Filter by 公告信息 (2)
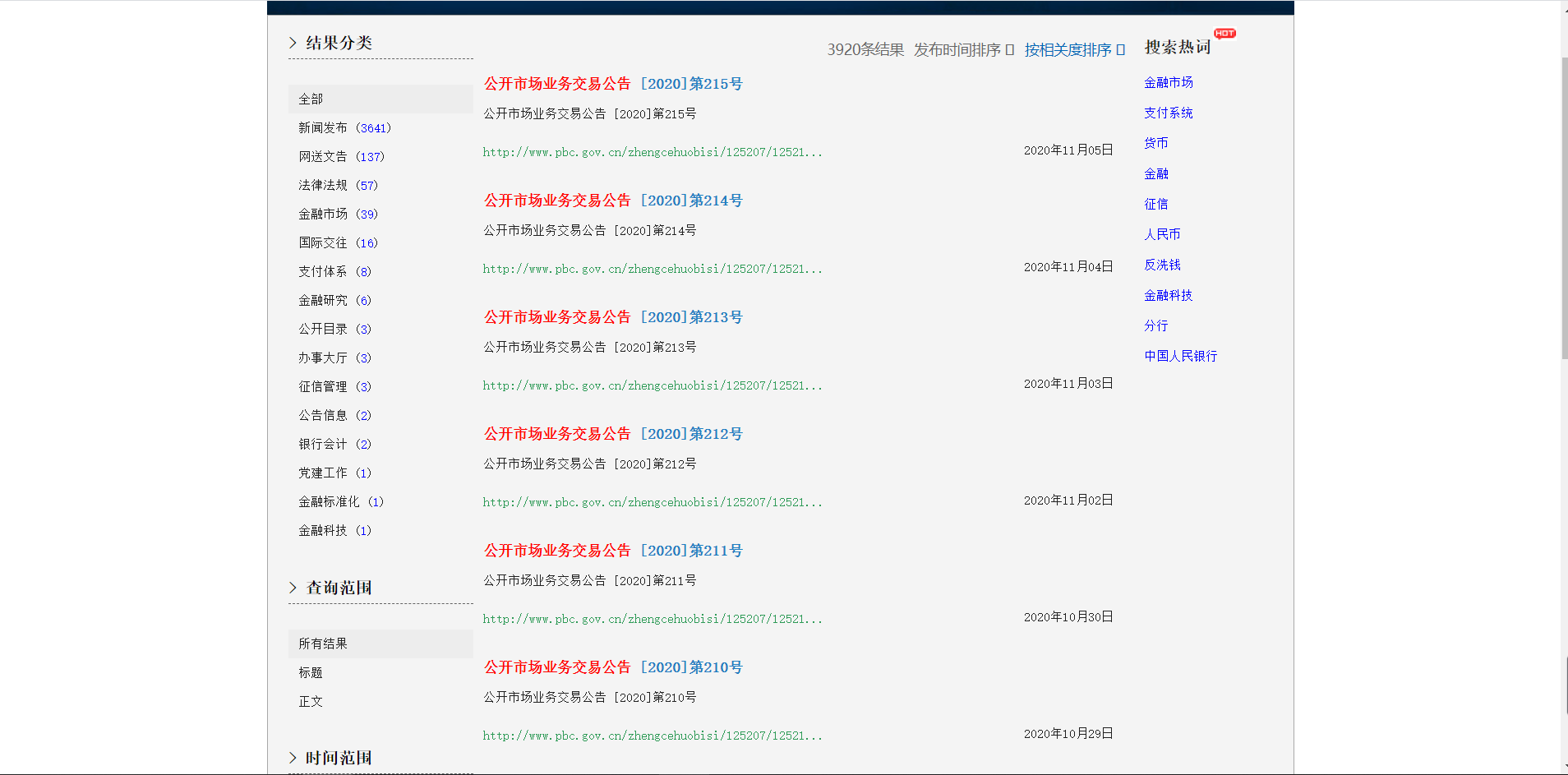1568x775 pixels. [x=334, y=416]
